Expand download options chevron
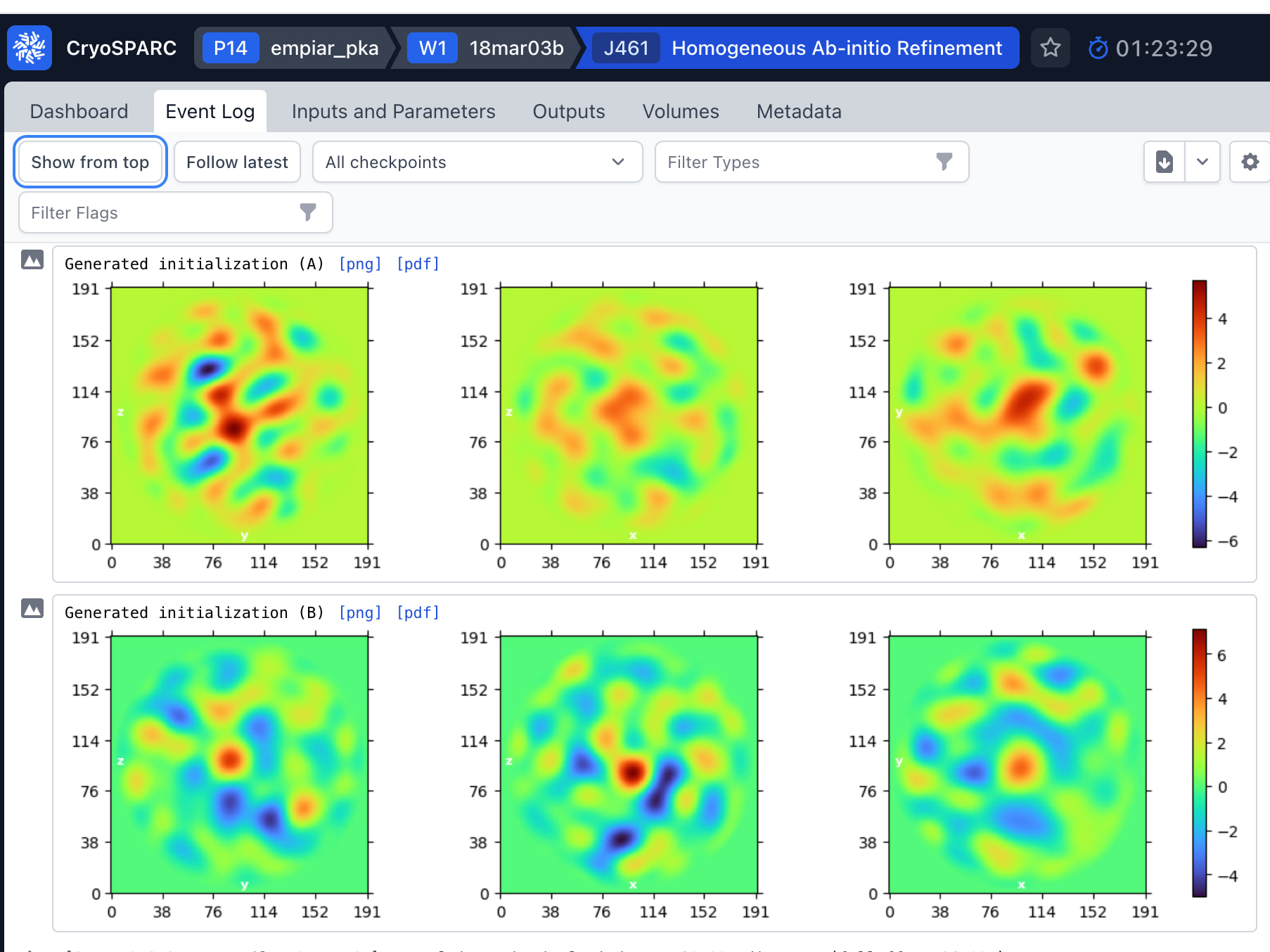This screenshot has width=1270, height=952. point(1202,162)
